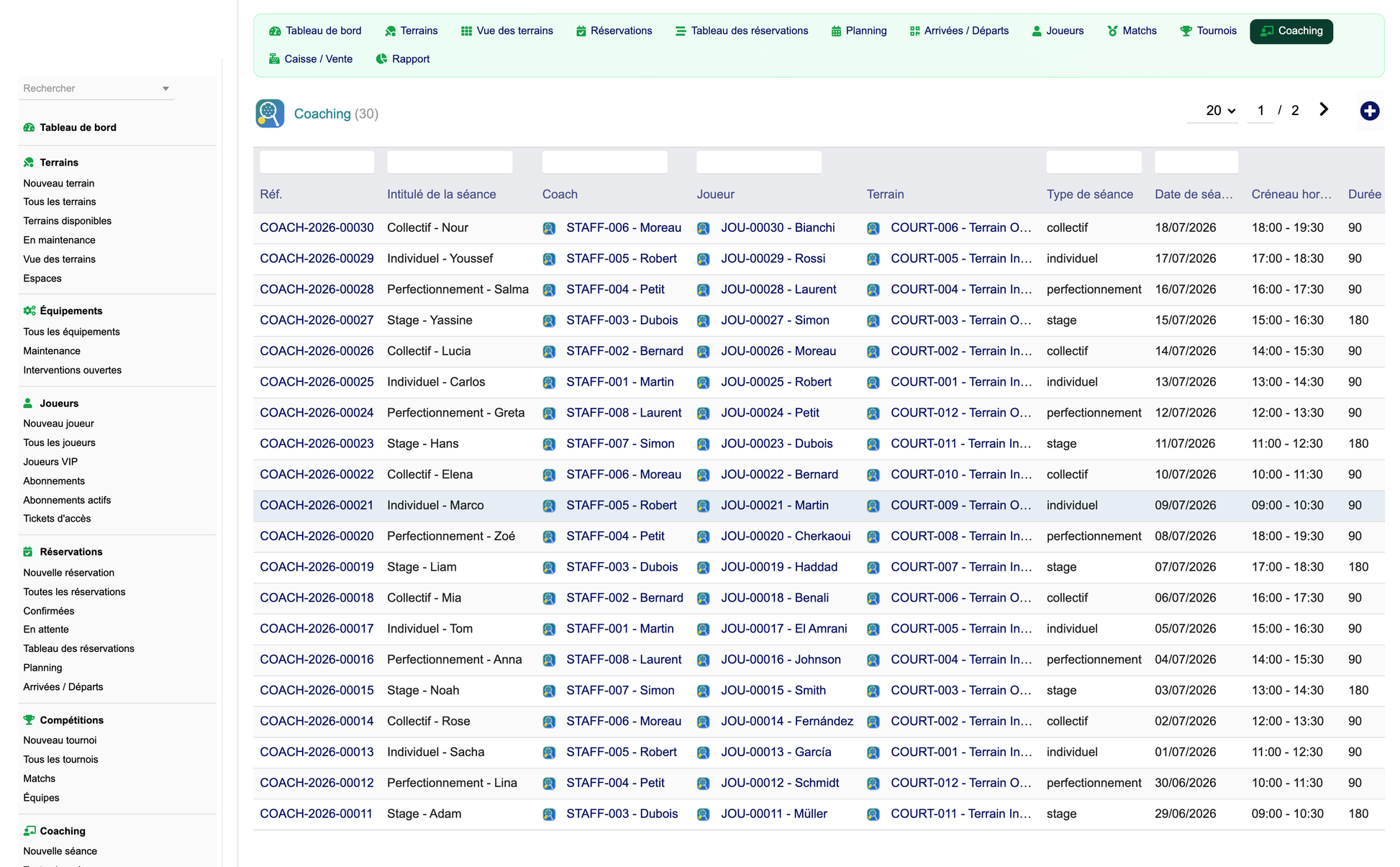1400x867 pixels.
Task: Open Nouvelle réservation sidebar link
Action: tap(69, 573)
